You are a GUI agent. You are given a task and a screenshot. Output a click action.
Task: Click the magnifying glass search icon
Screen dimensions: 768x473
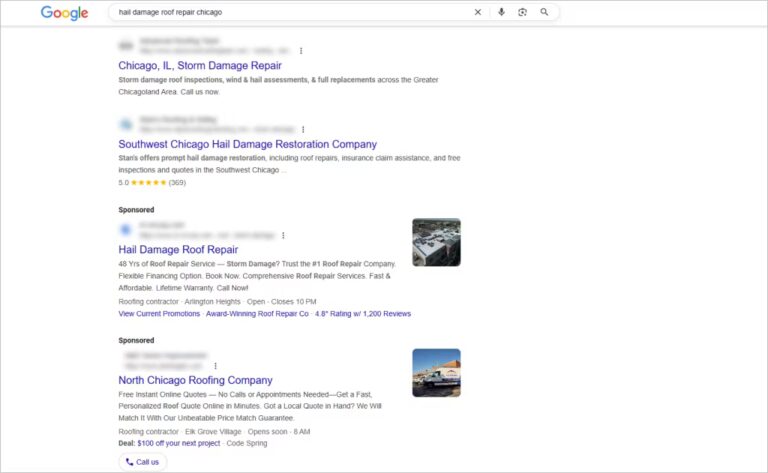(544, 12)
